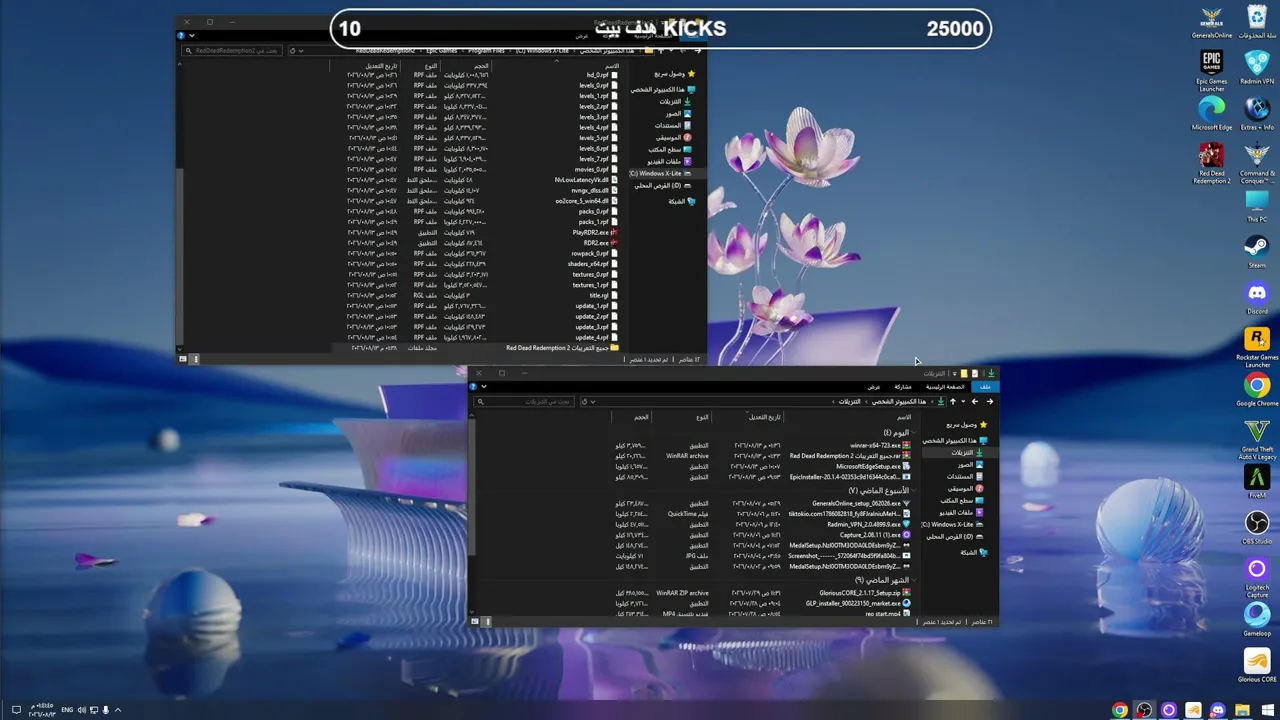Select the Discord desktop icon
Viewport: 1280px width, 720px height.
point(1257,297)
